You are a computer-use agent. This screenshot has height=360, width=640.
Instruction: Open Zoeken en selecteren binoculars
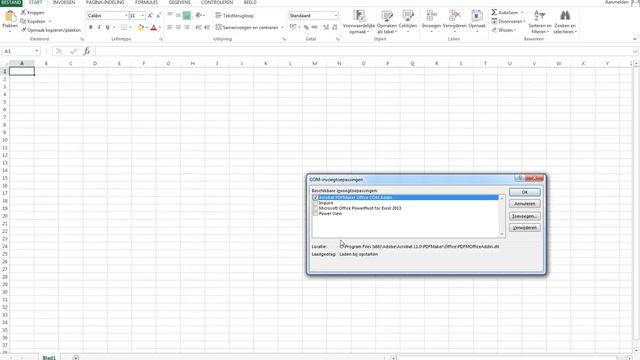(565, 22)
